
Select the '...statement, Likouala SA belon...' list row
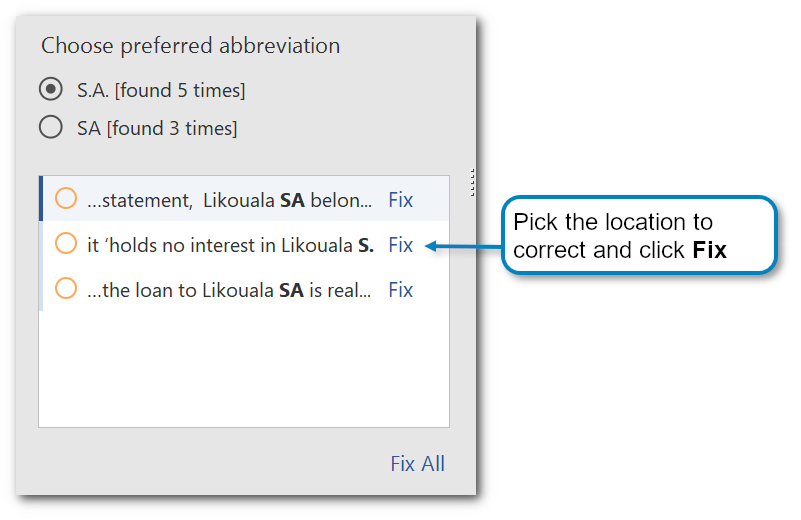[x=229, y=200]
